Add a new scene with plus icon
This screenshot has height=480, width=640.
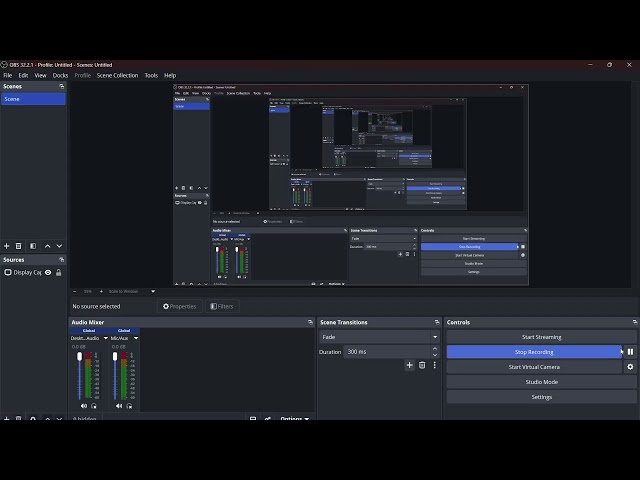click(x=7, y=246)
